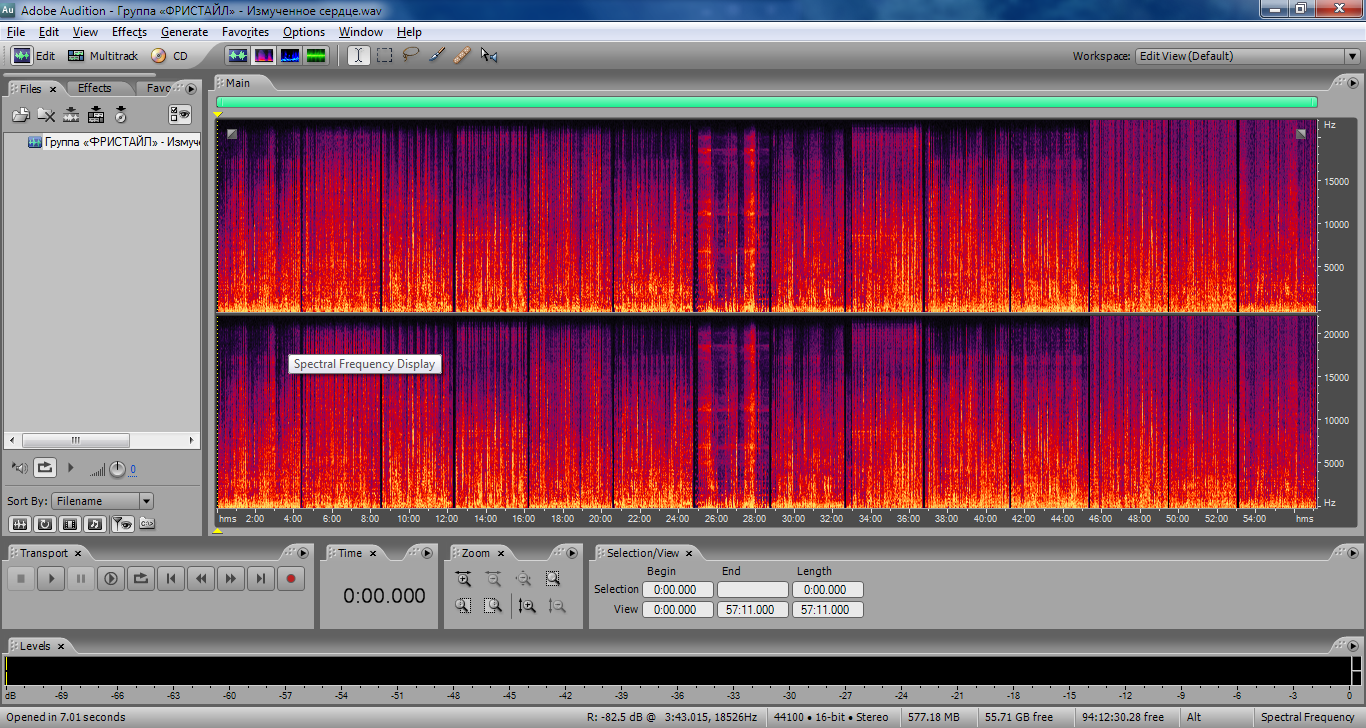Click the Go to Beginning transport button
Viewport: 1366px width, 728px height.
171,578
